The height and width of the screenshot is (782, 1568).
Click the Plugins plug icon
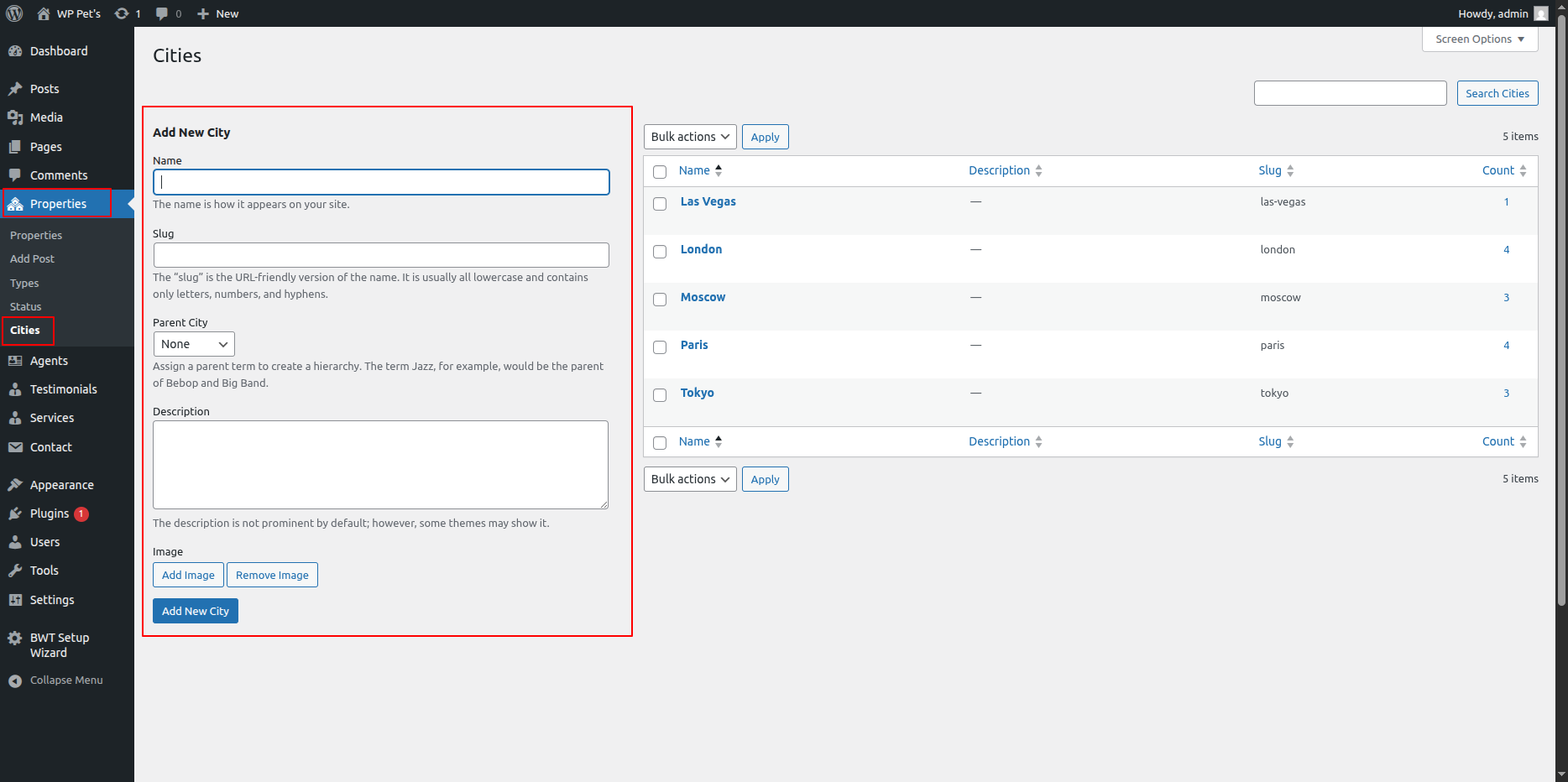tap(15, 514)
